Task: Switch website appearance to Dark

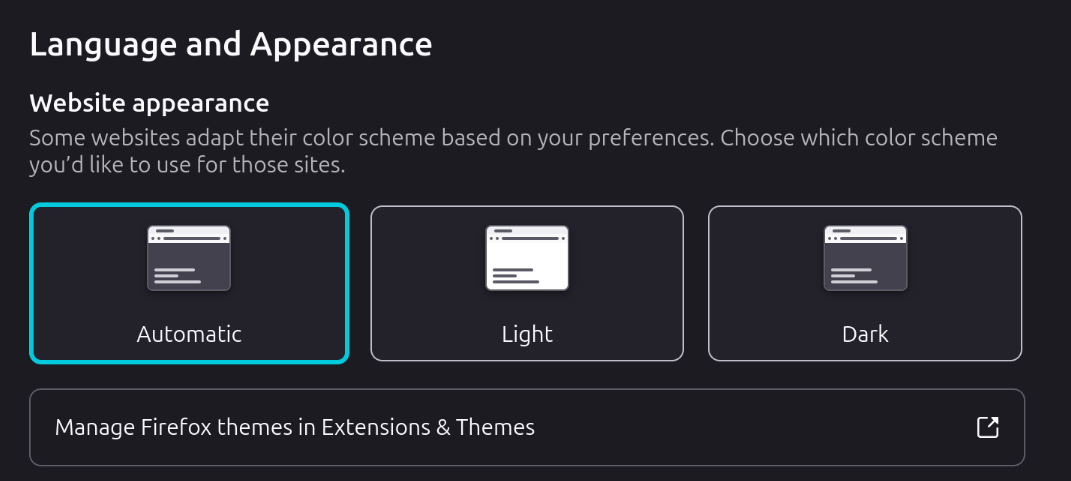Action: [865, 283]
